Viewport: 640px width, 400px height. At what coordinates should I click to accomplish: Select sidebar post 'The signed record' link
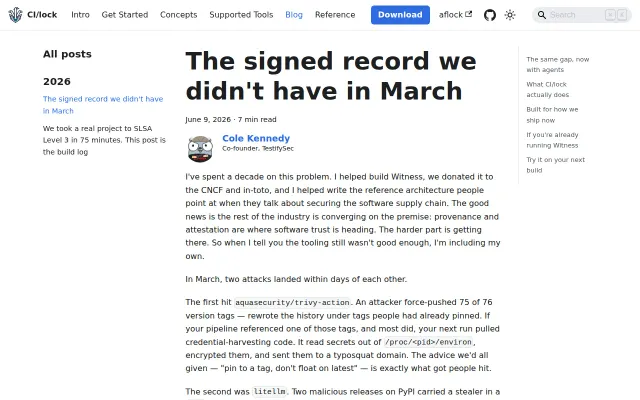tap(103, 105)
